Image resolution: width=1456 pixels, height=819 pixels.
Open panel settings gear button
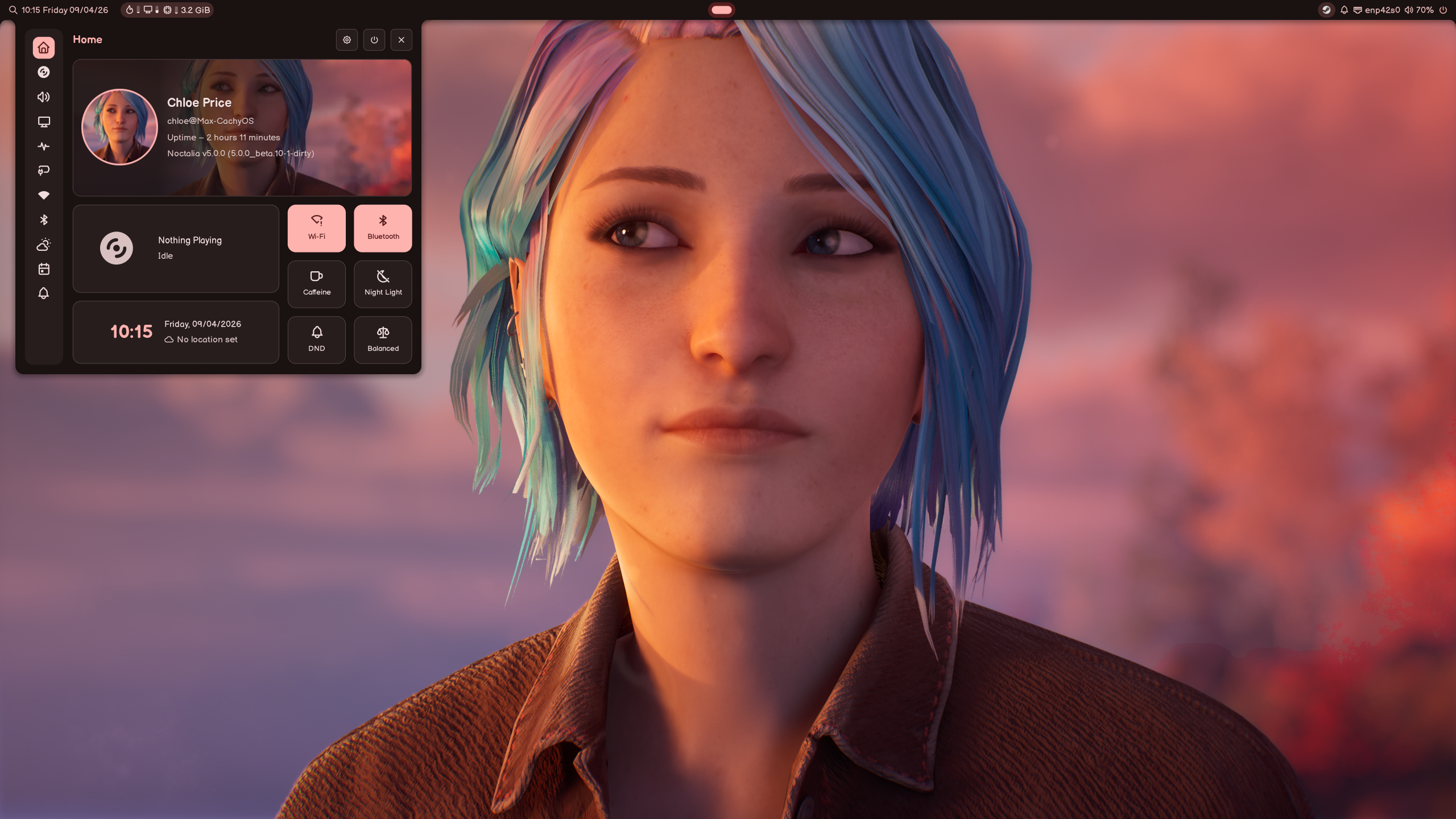click(x=347, y=40)
